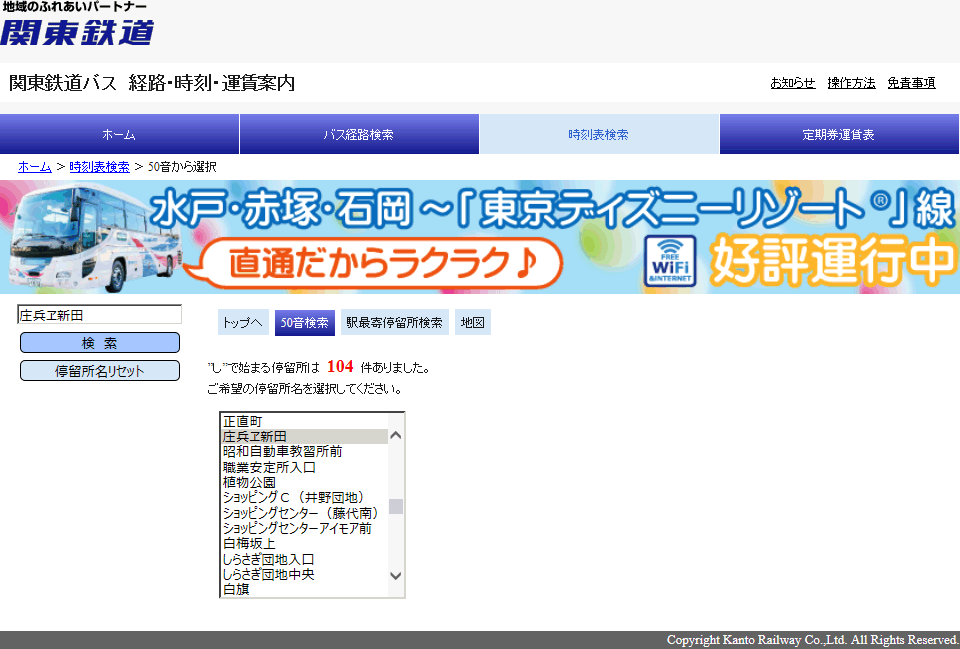Screen dimensions: 960x649
Task: Switch to the 時刻表検索 tab
Action: point(599,134)
